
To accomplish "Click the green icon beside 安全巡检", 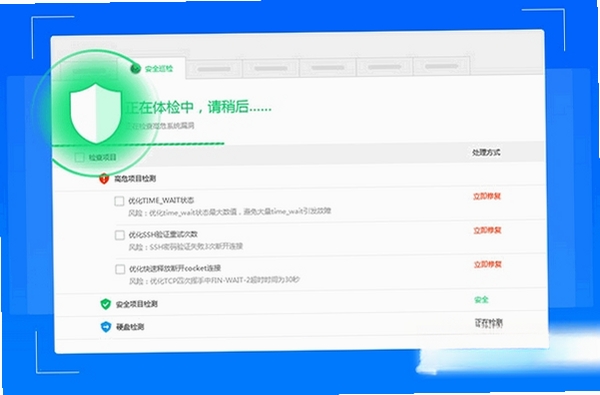I will (135, 69).
